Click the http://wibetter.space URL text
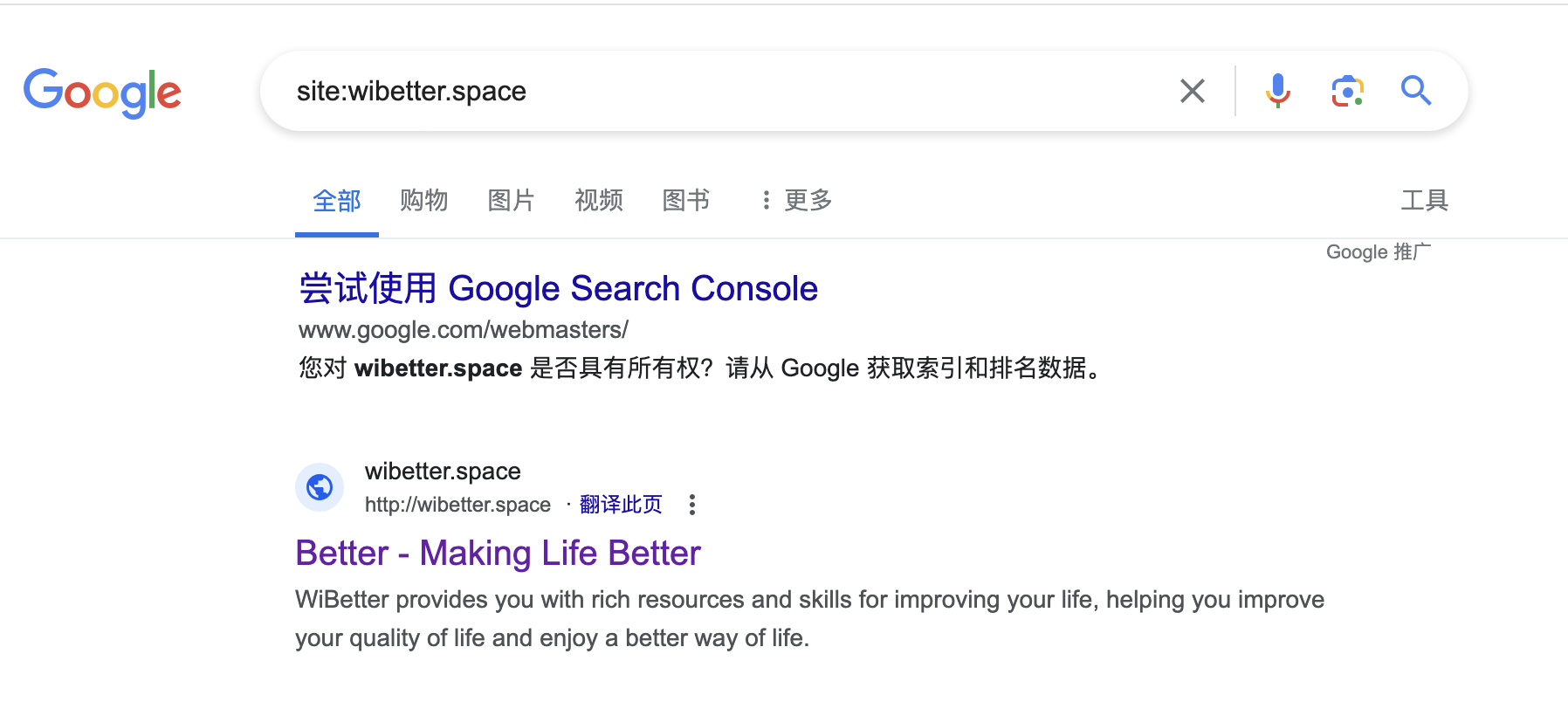The image size is (1568, 702). click(x=457, y=505)
